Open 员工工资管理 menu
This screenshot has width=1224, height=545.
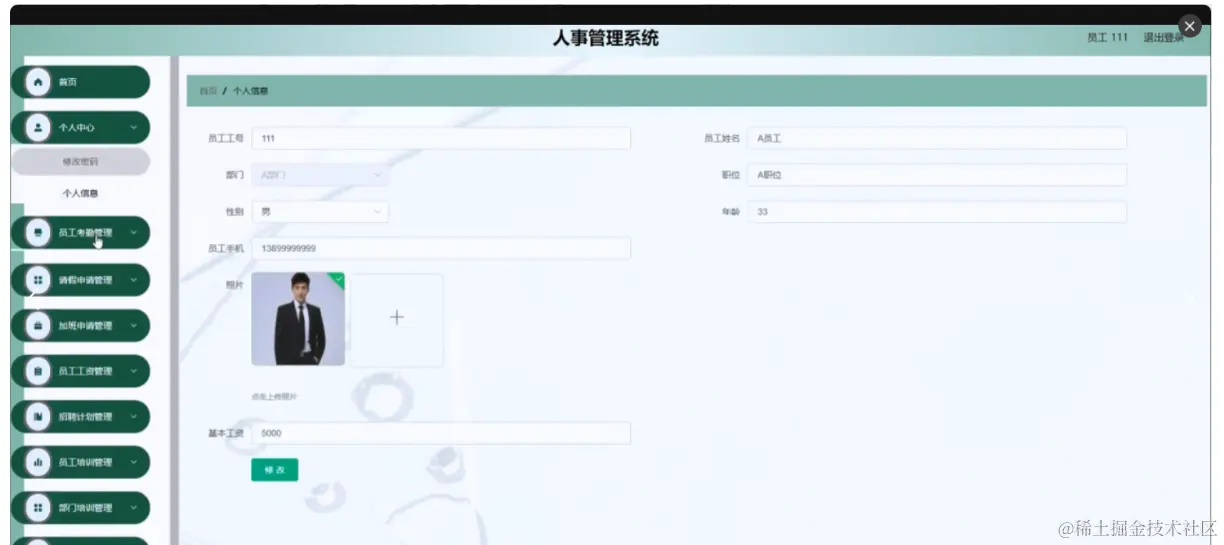click(81, 372)
